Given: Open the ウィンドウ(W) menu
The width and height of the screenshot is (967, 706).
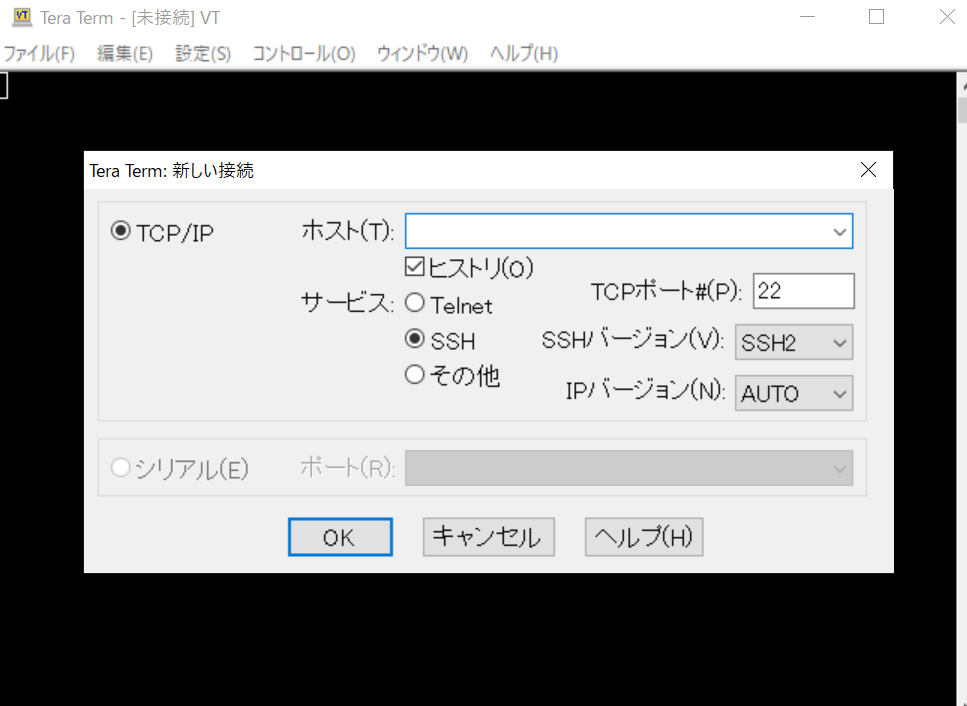Looking at the screenshot, I should (x=421, y=54).
